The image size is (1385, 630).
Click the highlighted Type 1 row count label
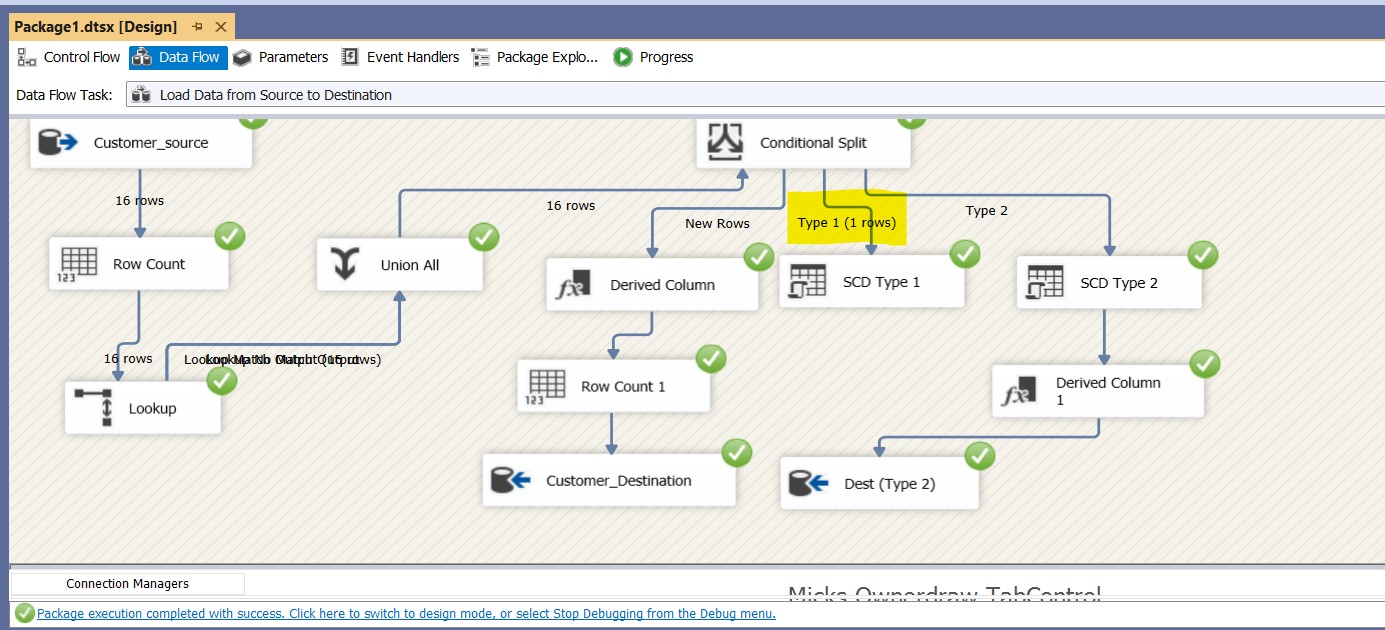(x=845, y=222)
